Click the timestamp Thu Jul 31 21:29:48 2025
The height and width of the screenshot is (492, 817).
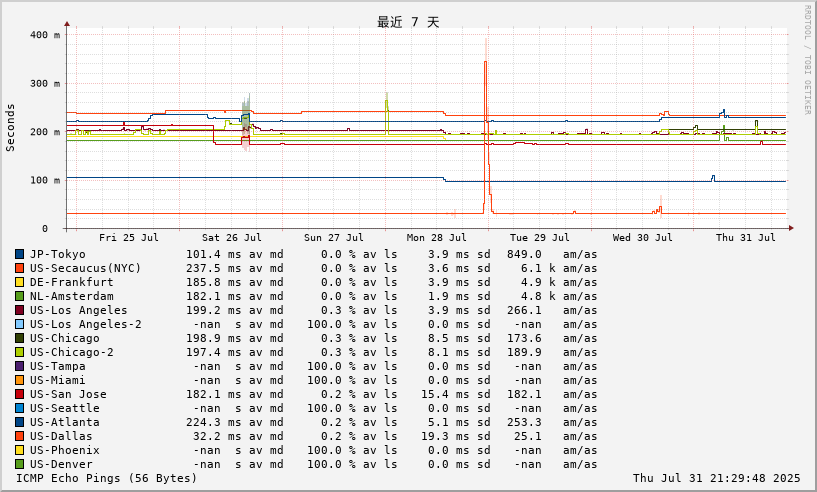(x=716, y=478)
